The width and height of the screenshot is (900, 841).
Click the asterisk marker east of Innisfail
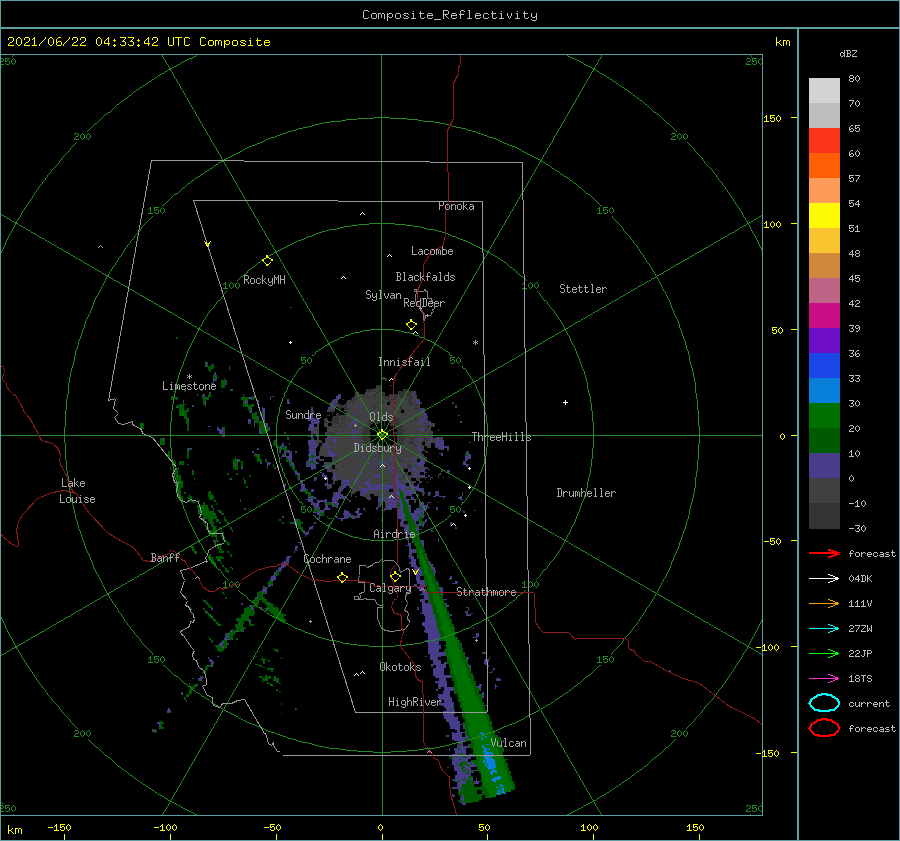(475, 343)
